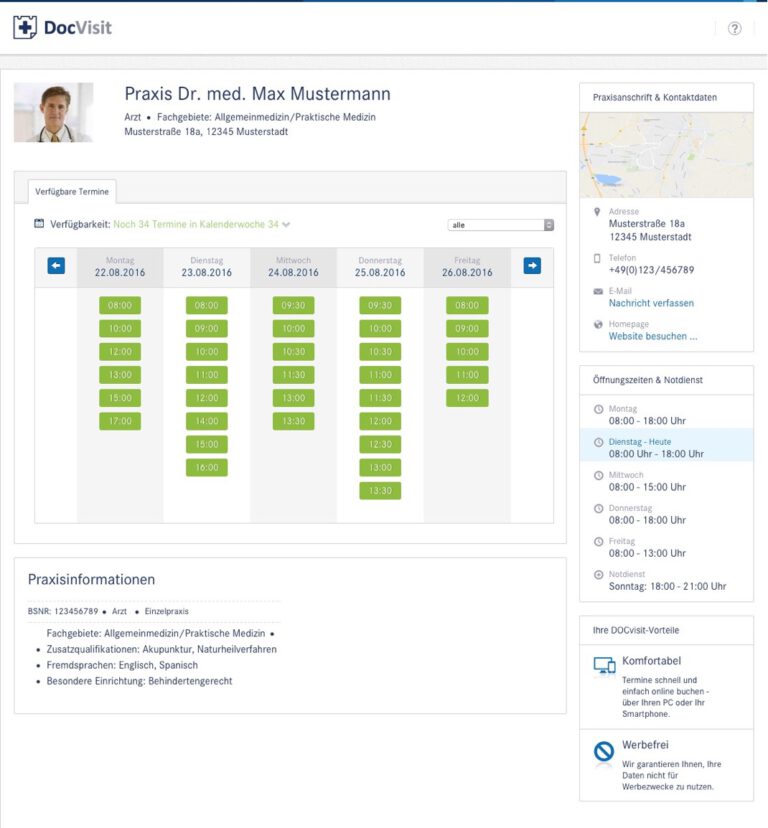Go to previous week with left arrow

56,265
